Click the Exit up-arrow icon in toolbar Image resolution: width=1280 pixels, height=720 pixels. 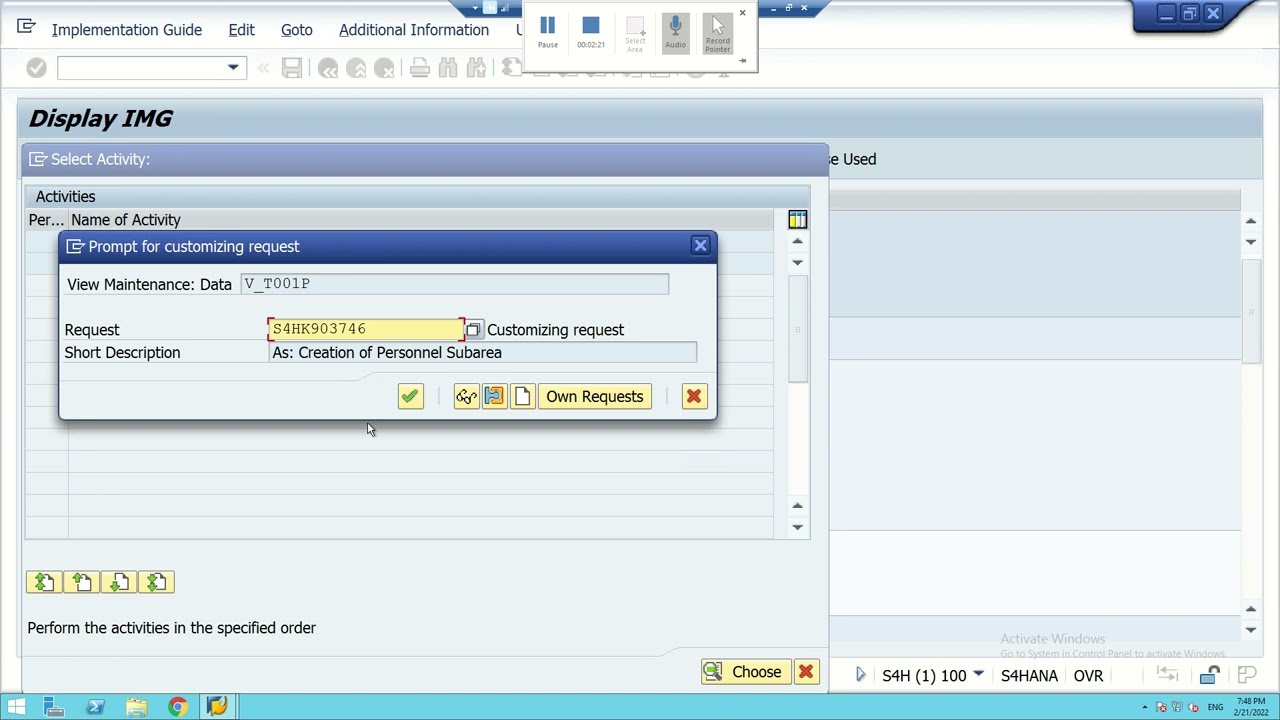tap(356, 68)
